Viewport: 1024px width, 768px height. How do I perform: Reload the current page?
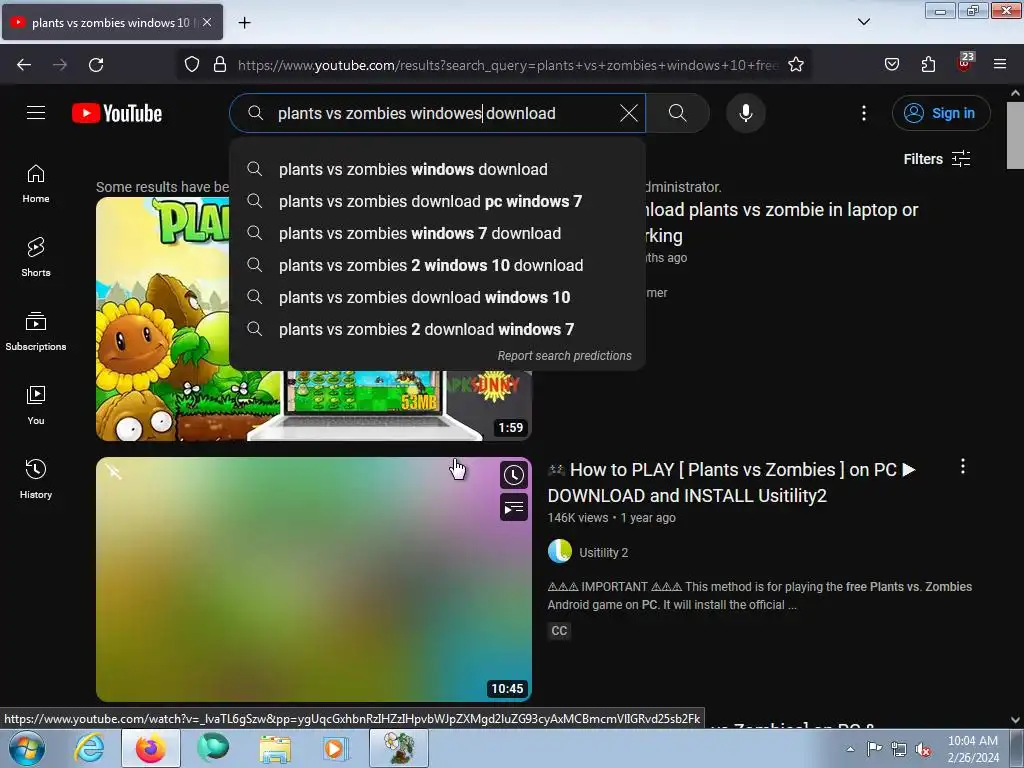tap(96, 65)
